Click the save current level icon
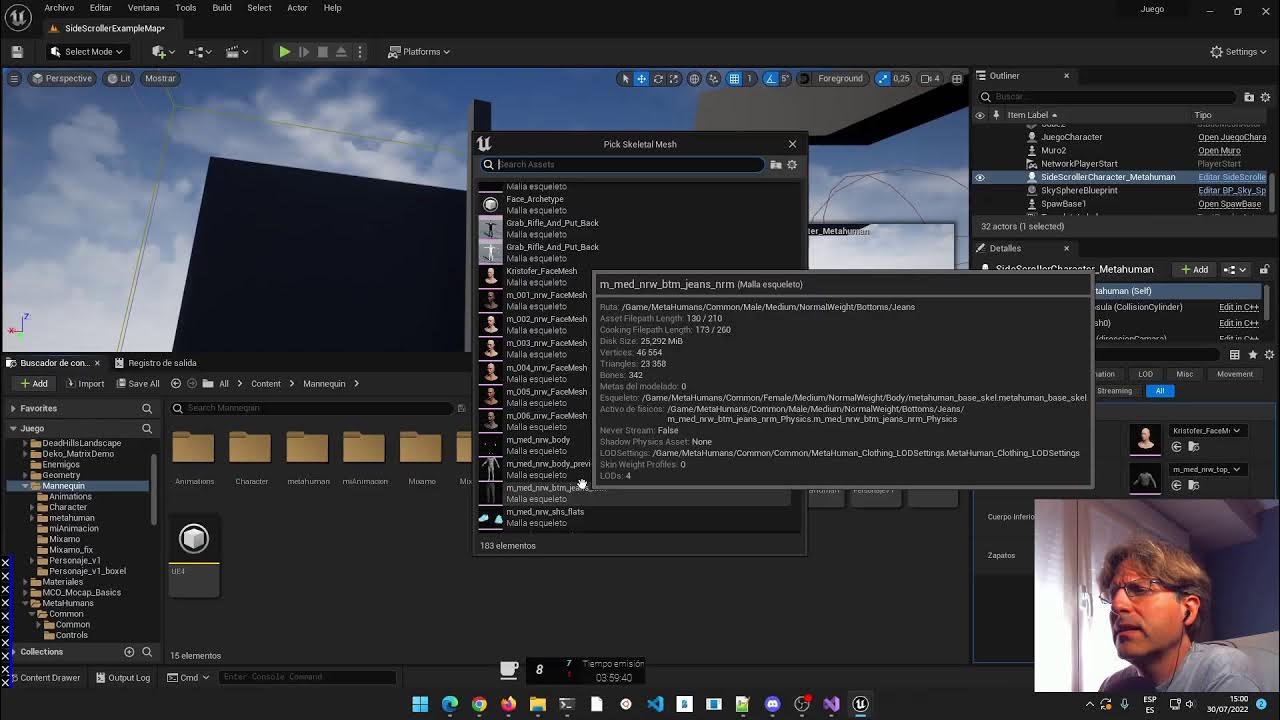This screenshot has height=720, width=1280. (x=17, y=51)
